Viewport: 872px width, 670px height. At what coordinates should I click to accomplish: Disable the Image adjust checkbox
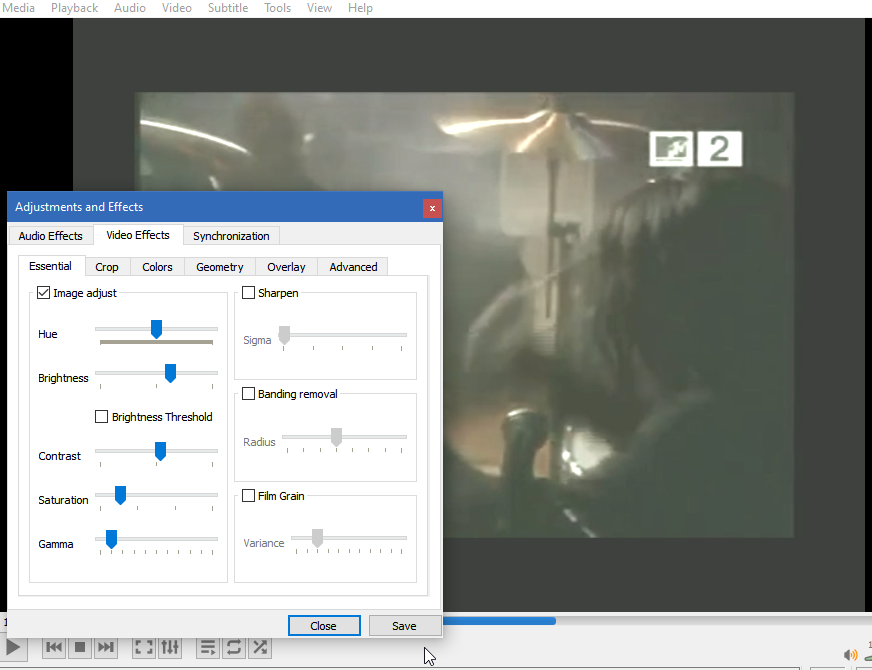coord(43,292)
